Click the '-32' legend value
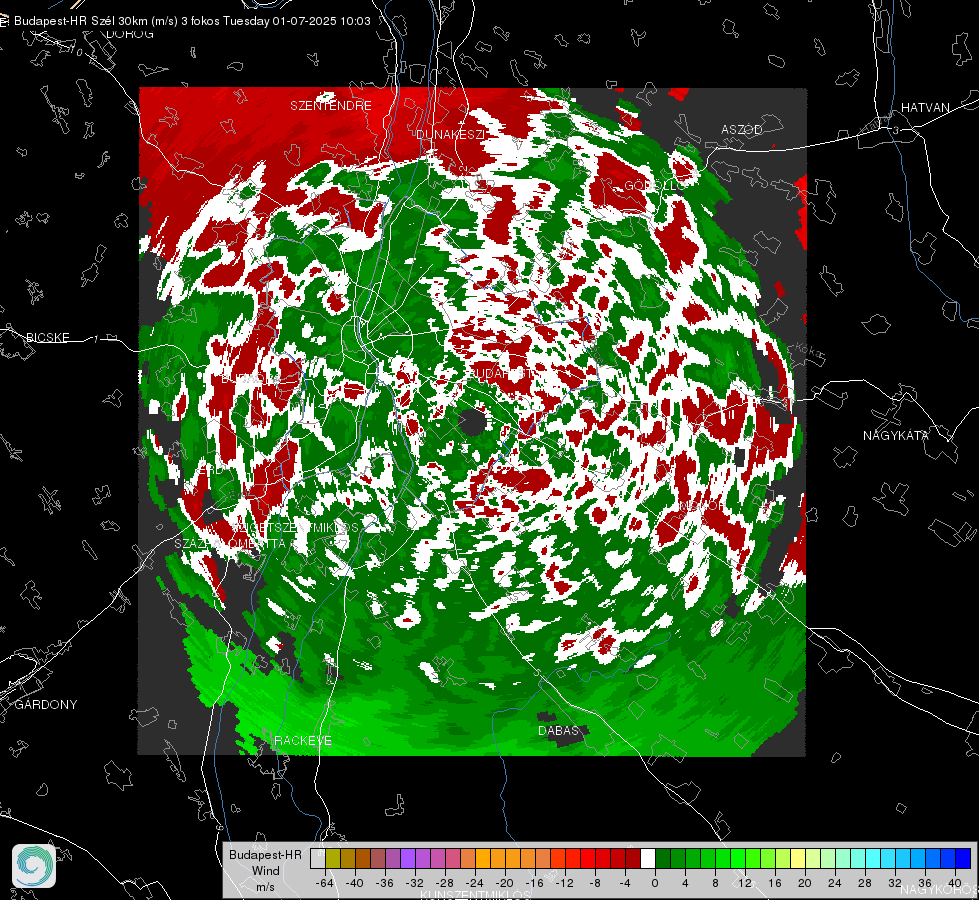The image size is (979, 900). point(415,883)
